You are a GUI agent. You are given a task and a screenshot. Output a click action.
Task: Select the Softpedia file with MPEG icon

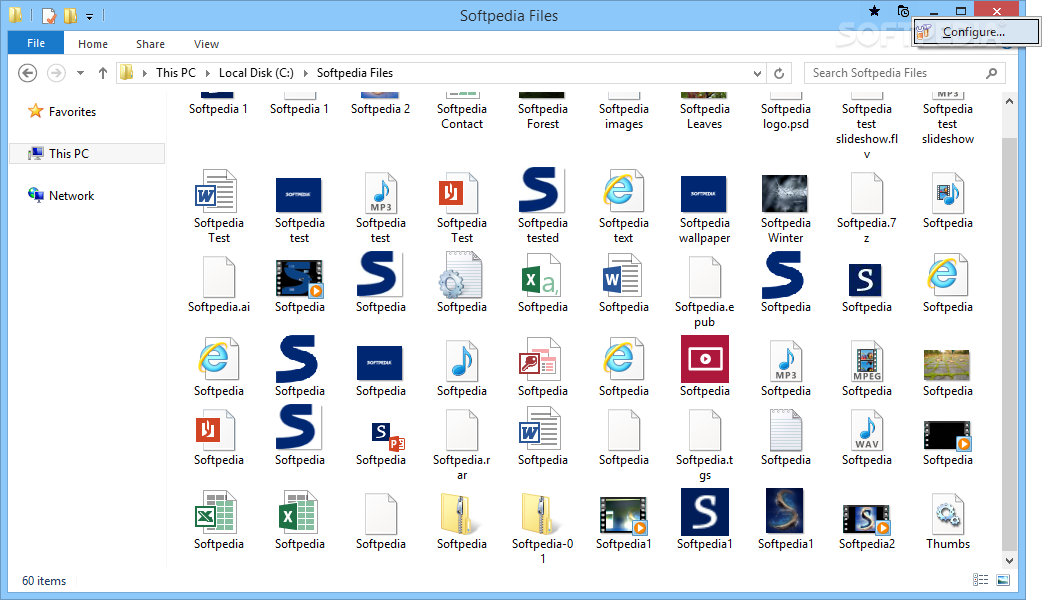click(x=867, y=368)
